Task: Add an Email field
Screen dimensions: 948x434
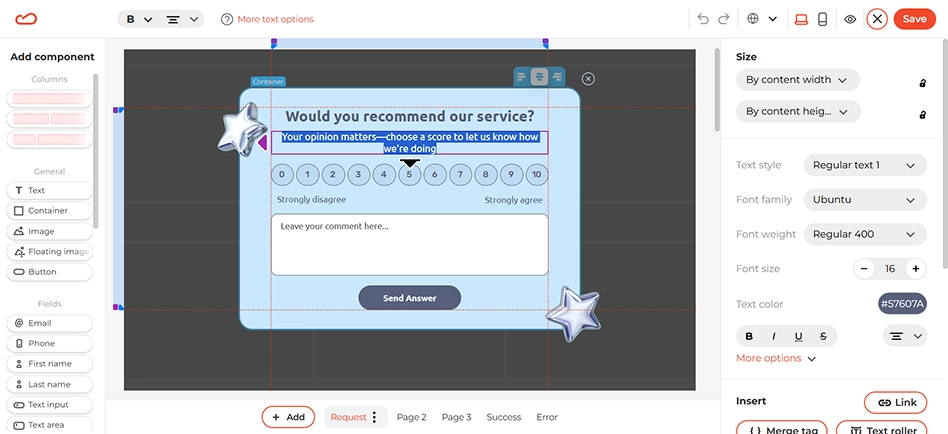Action: pyautogui.click(x=50, y=323)
